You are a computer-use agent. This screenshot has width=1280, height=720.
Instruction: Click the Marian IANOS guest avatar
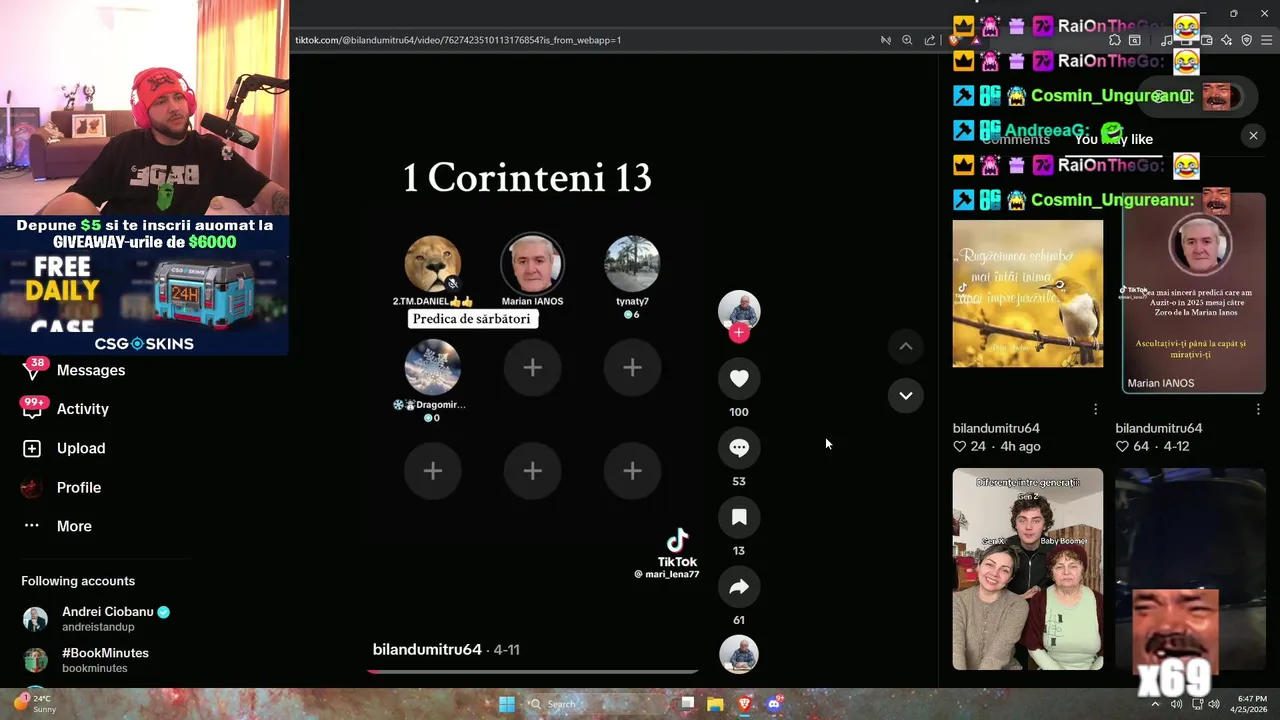[x=532, y=264]
